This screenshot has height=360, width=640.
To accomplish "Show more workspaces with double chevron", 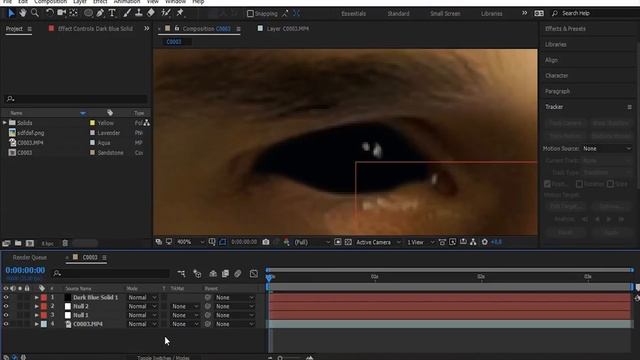I will pyautogui.click(x=524, y=13).
